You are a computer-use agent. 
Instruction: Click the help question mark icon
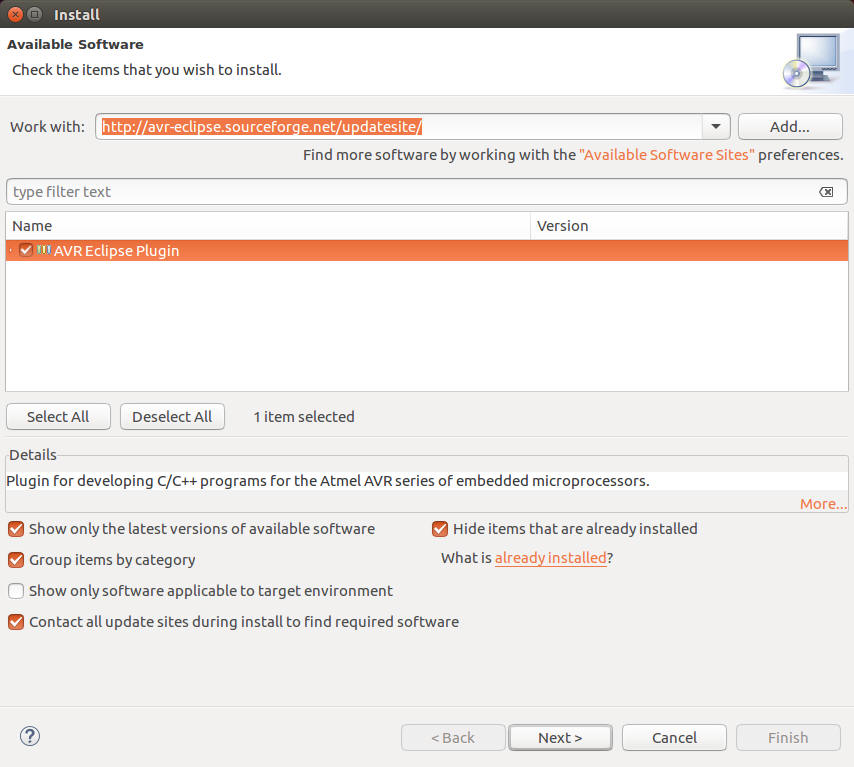click(29, 737)
